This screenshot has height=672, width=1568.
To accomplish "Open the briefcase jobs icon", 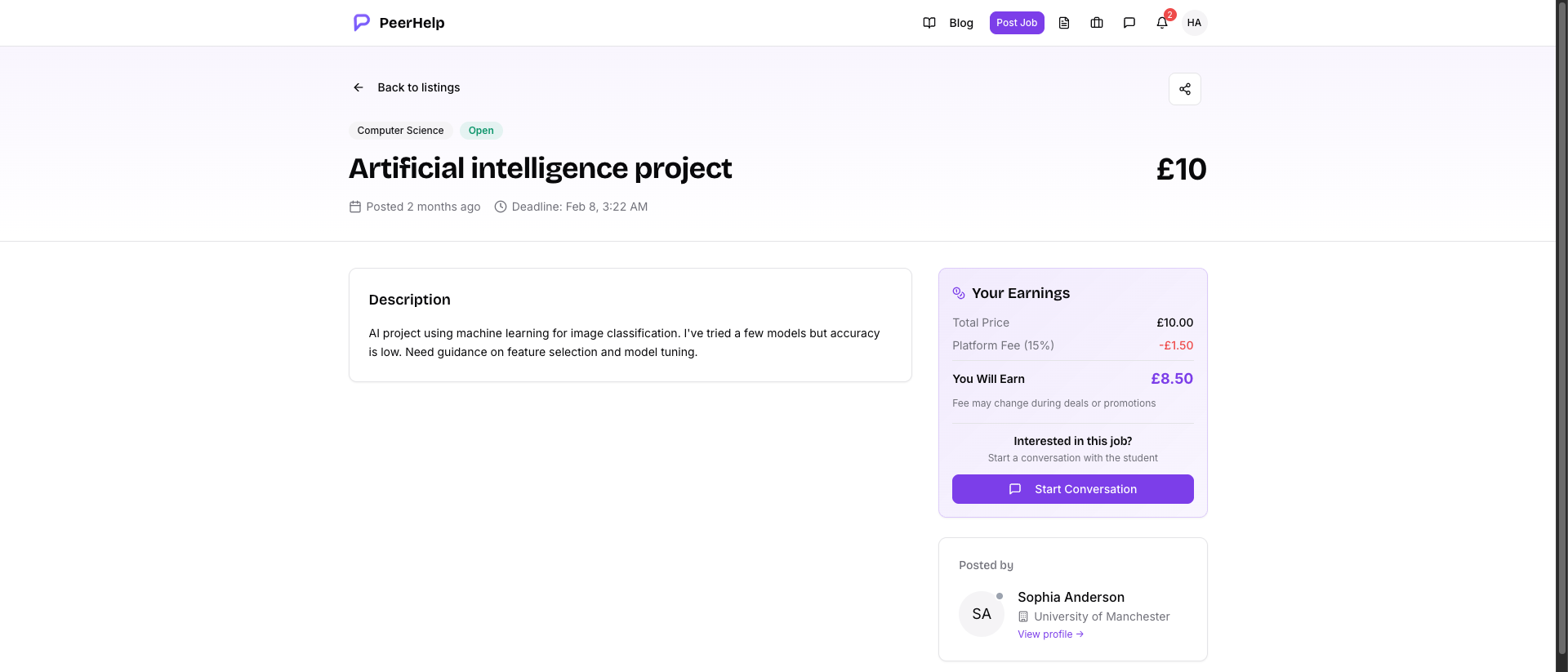I will pyautogui.click(x=1097, y=23).
